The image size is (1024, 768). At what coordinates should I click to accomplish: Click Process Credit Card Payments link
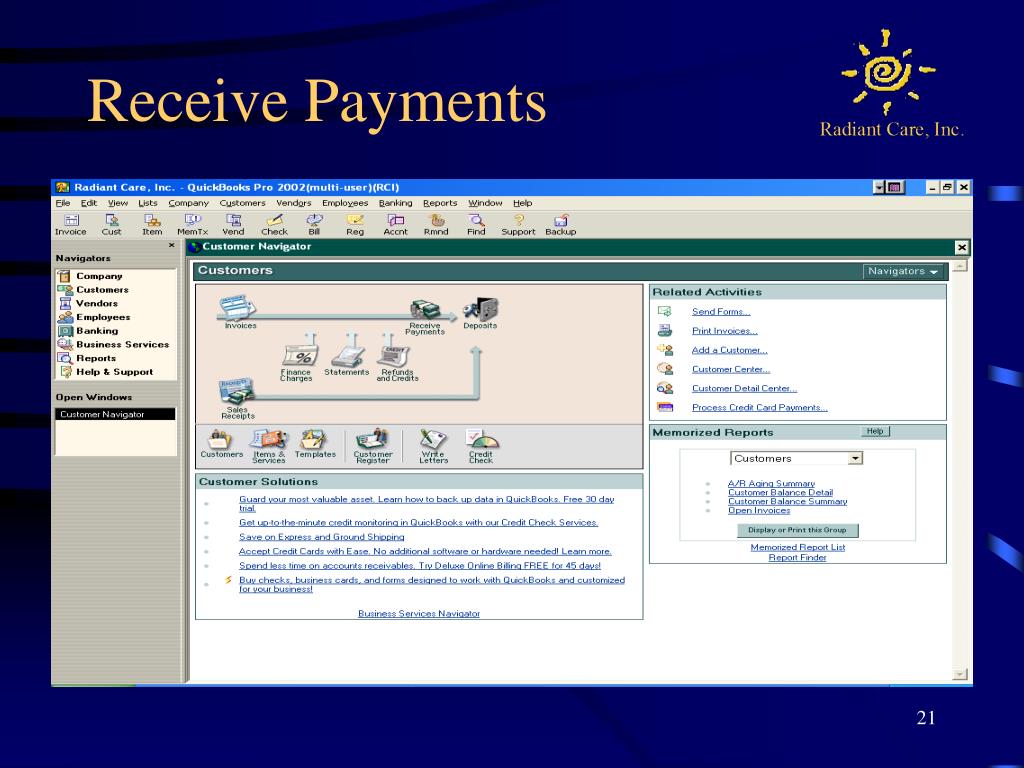[x=760, y=408]
